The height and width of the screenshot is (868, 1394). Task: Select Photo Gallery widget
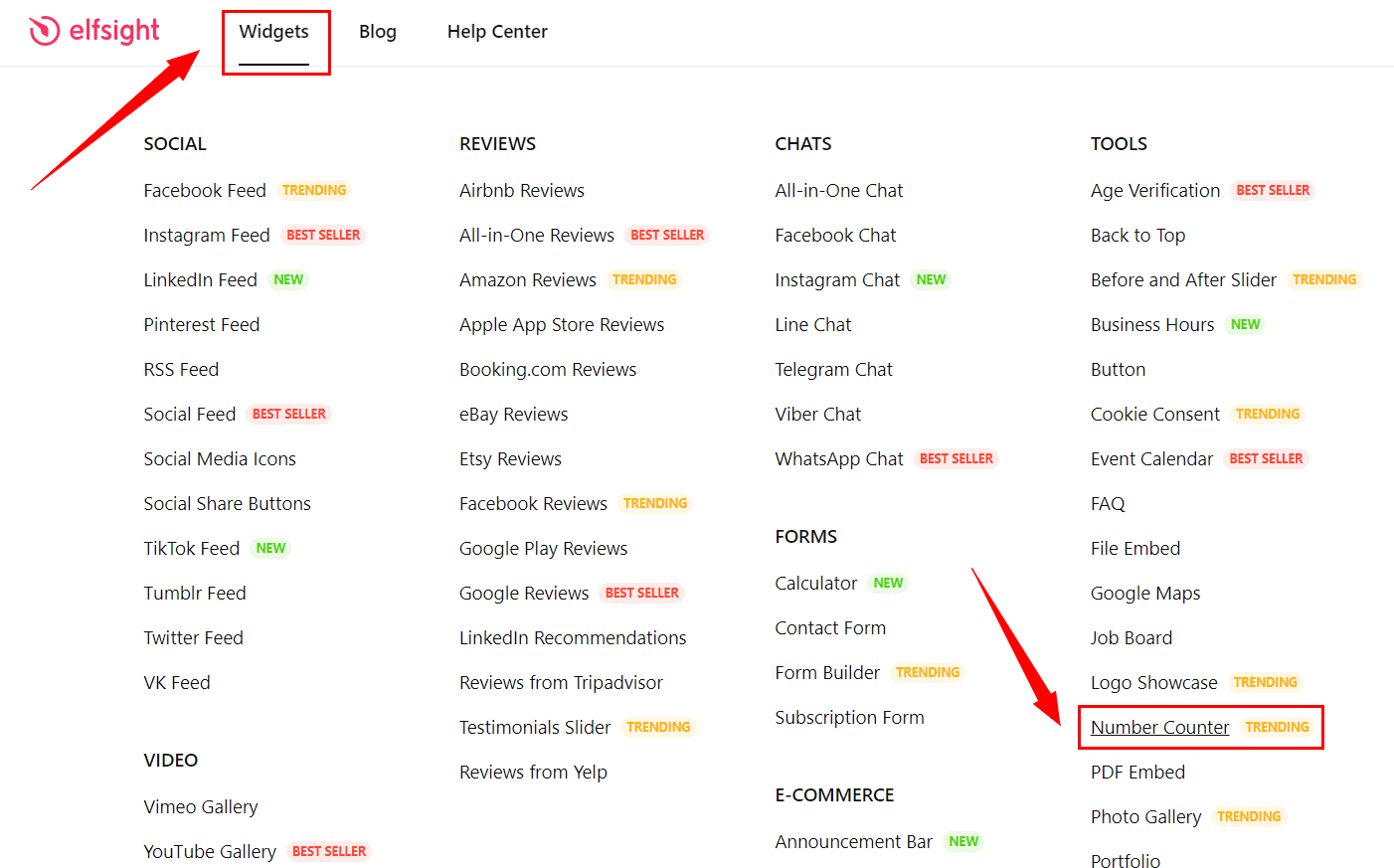point(1145,816)
